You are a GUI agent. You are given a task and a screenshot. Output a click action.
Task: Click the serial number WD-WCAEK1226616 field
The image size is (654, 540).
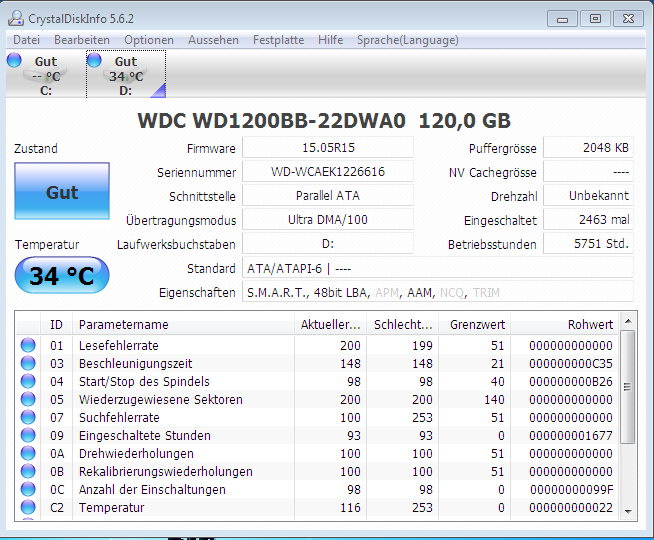coord(328,172)
